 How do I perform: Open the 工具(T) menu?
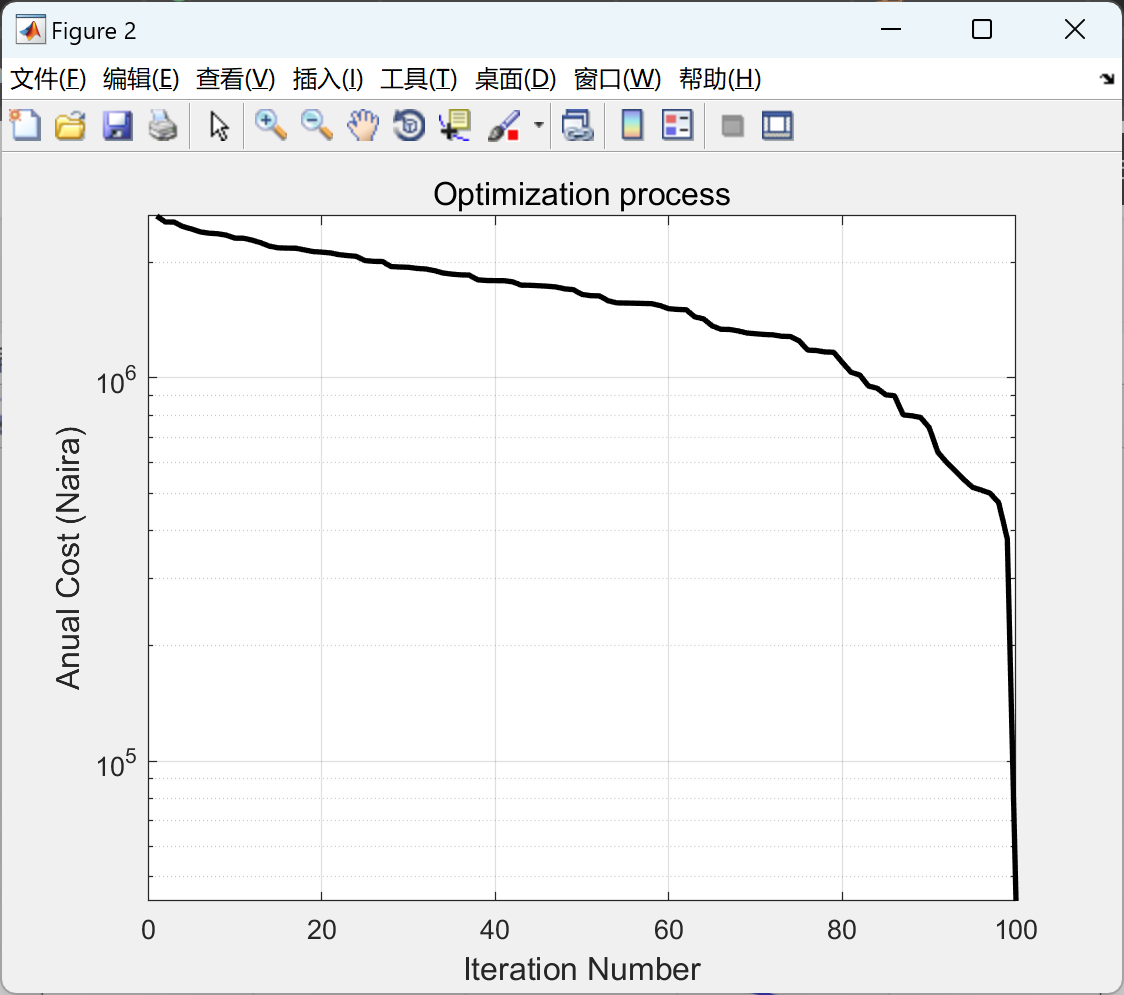click(x=419, y=79)
